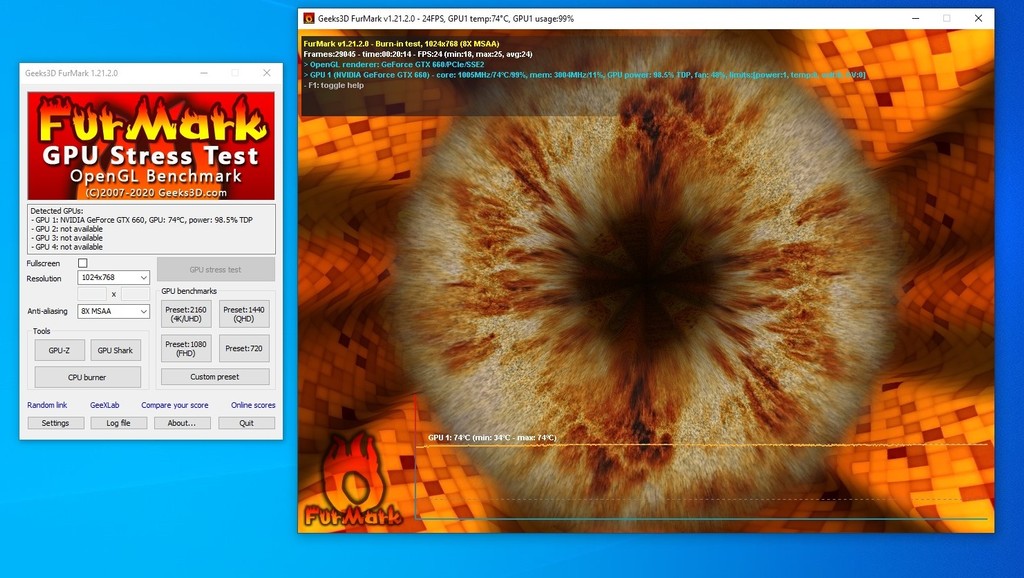Click the FurMark app icon in burn-in window title bar
Screen dimensions: 1024x578
tap(309, 19)
